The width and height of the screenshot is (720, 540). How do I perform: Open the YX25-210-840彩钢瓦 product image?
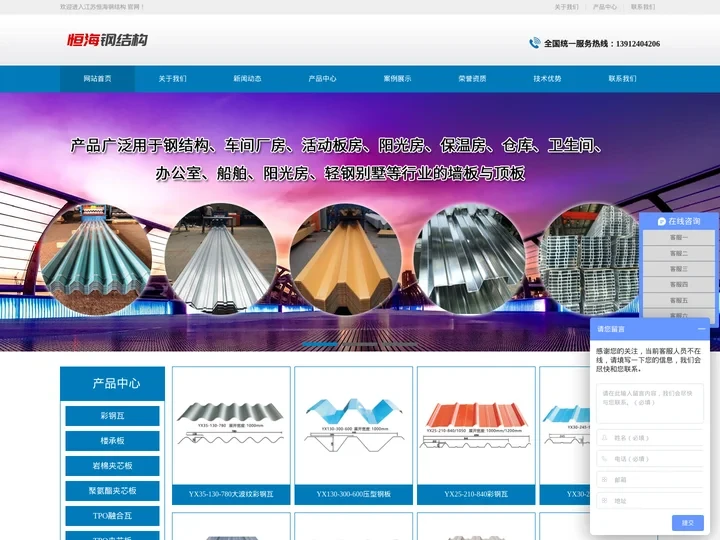[x=476, y=426]
